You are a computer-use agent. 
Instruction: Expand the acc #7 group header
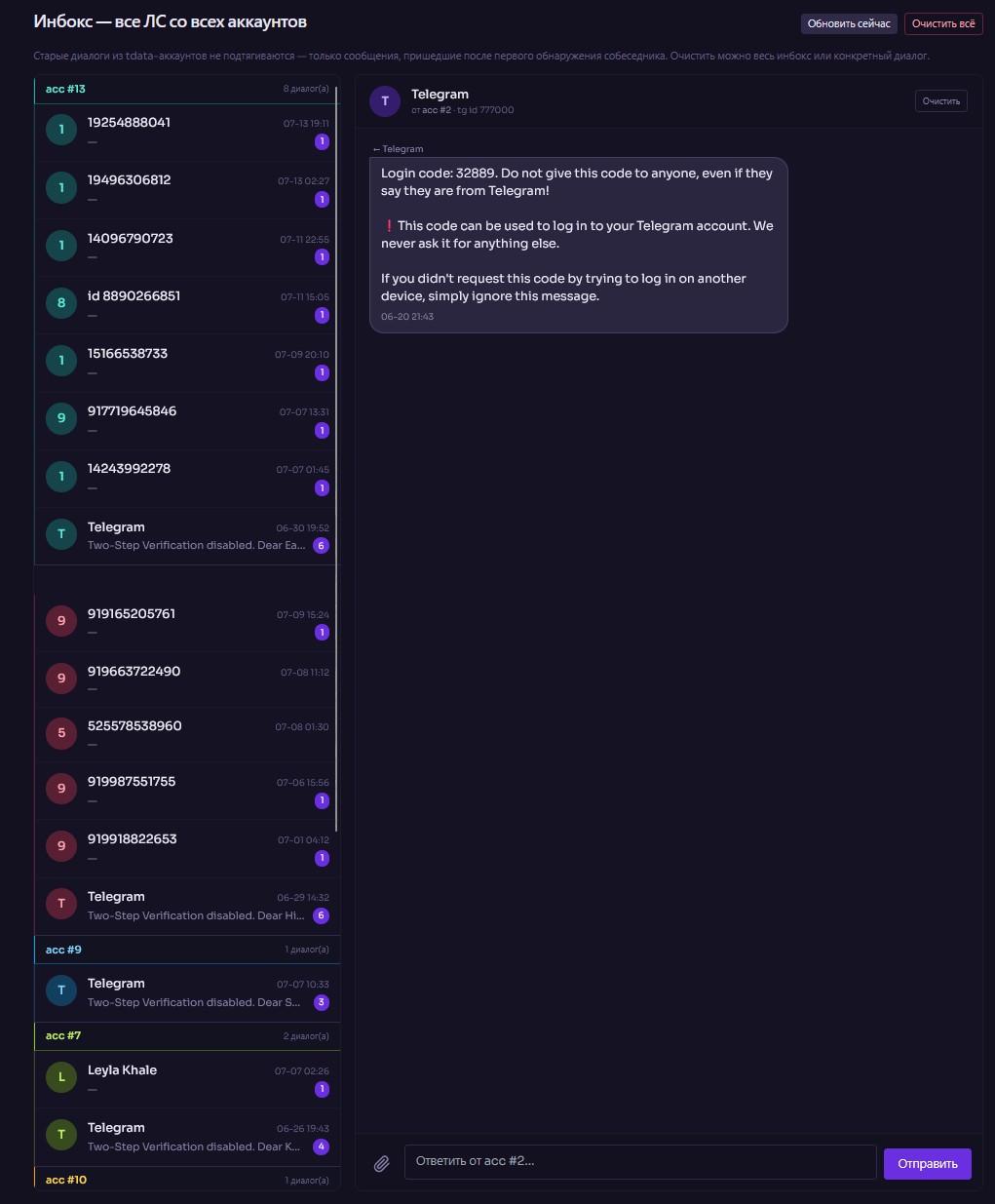187,1035
